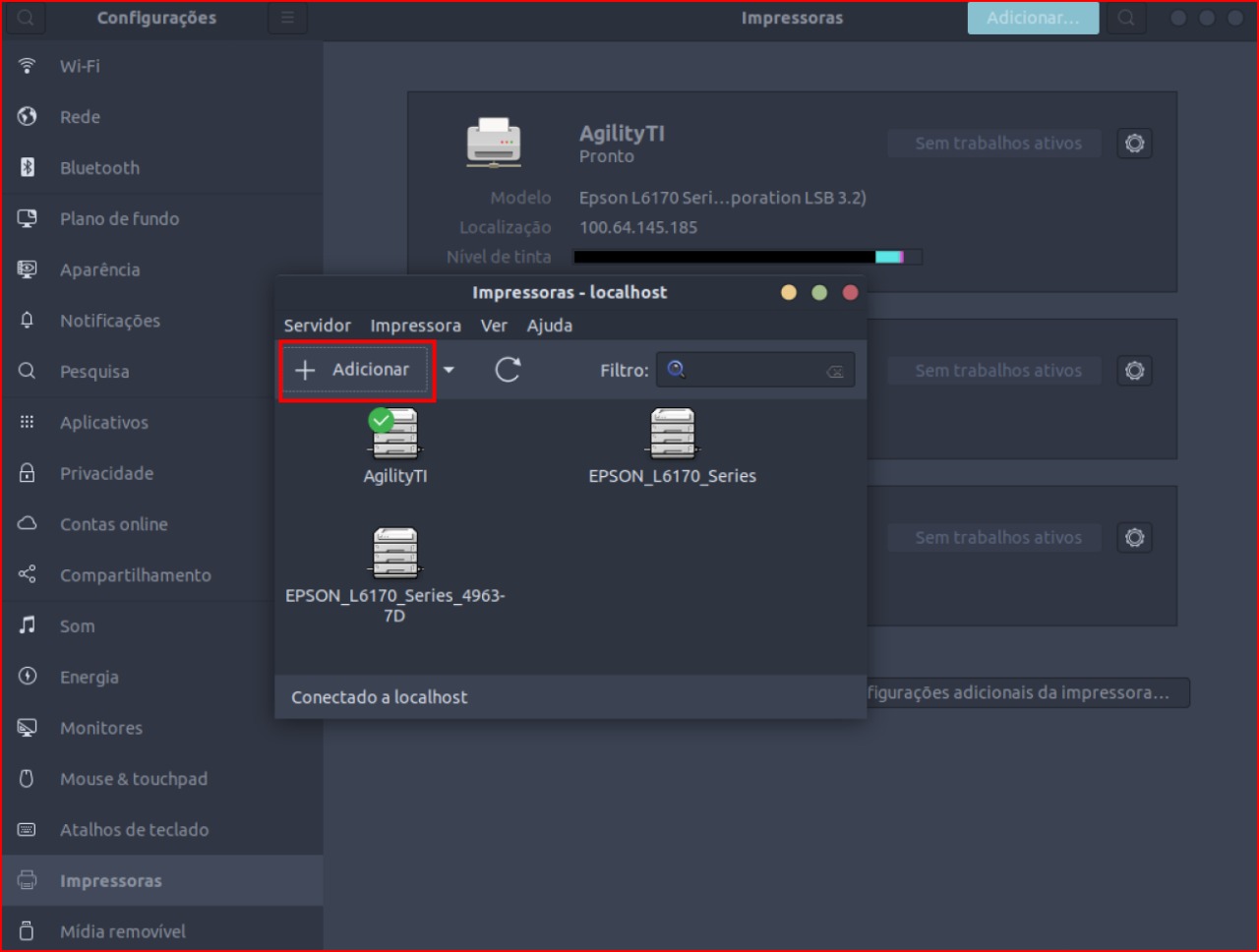Open the Impressora menu
The width and height of the screenshot is (1259, 952).
pyautogui.click(x=415, y=326)
